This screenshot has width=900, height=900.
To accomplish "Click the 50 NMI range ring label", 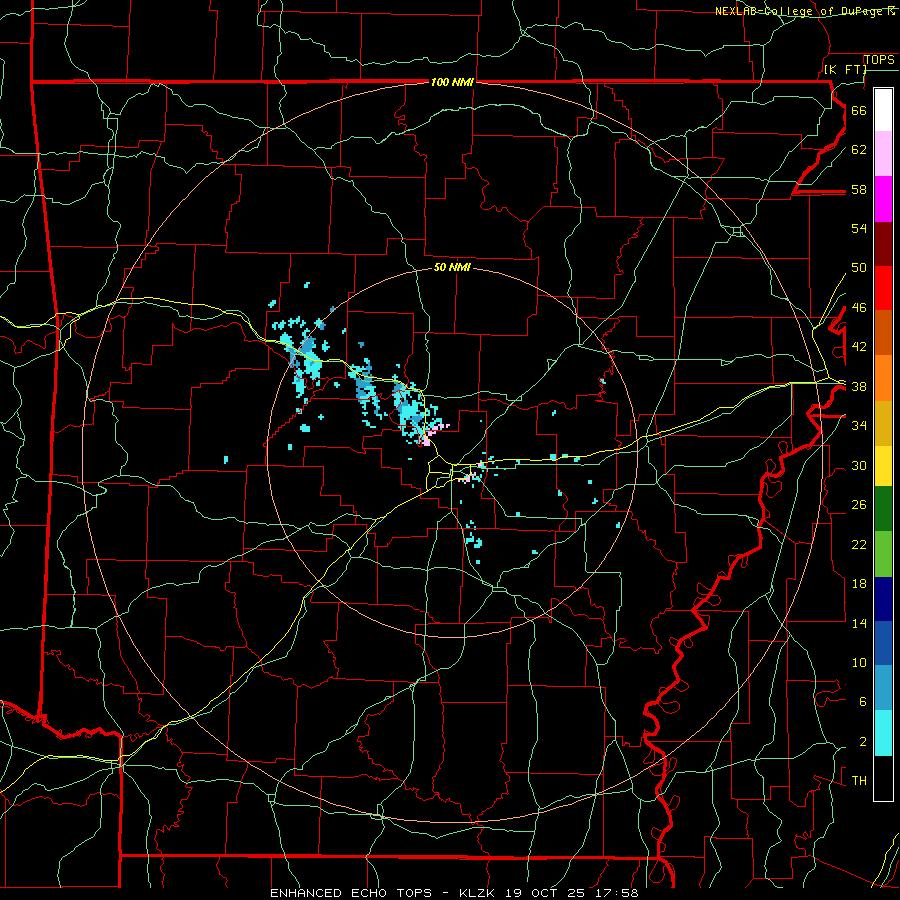I will tap(452, 267).
